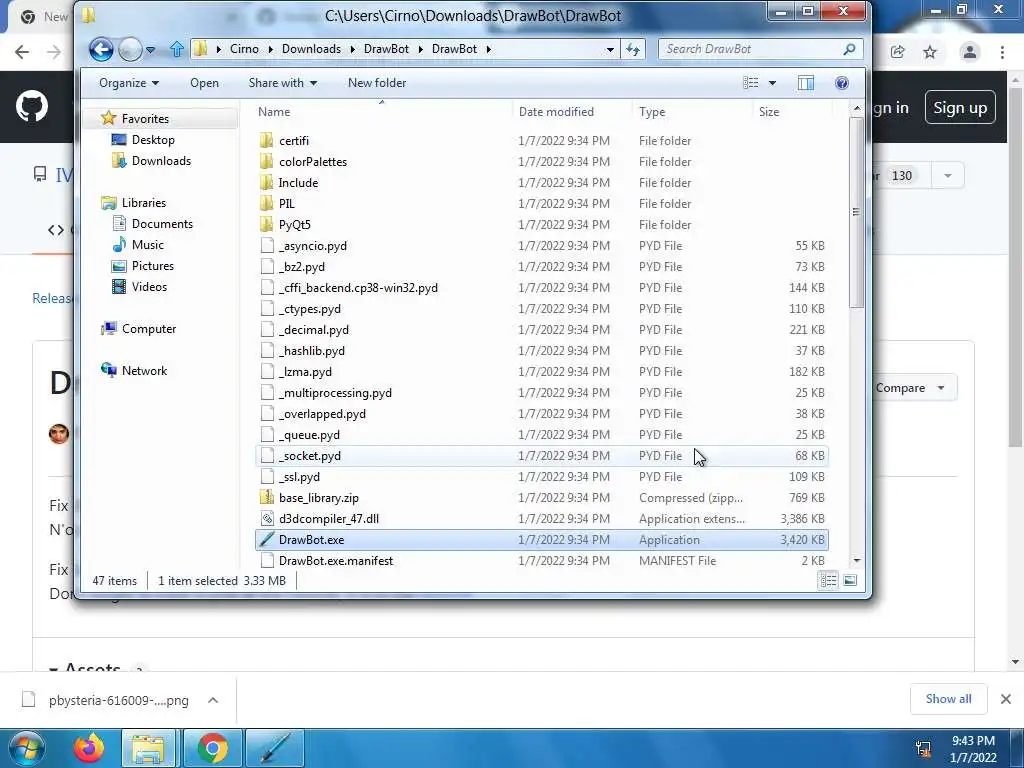
Task: Expand the address bar history dropdown
Action: [610, 49]
